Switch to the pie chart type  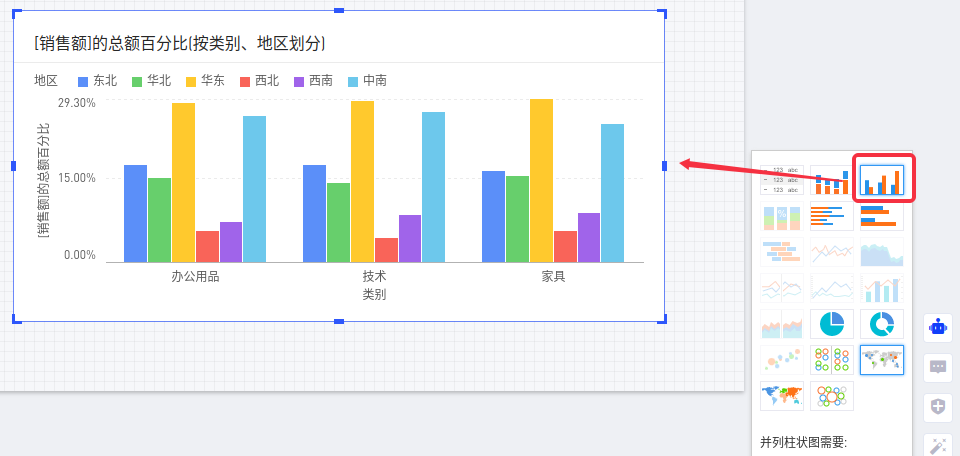coord(832,324)
